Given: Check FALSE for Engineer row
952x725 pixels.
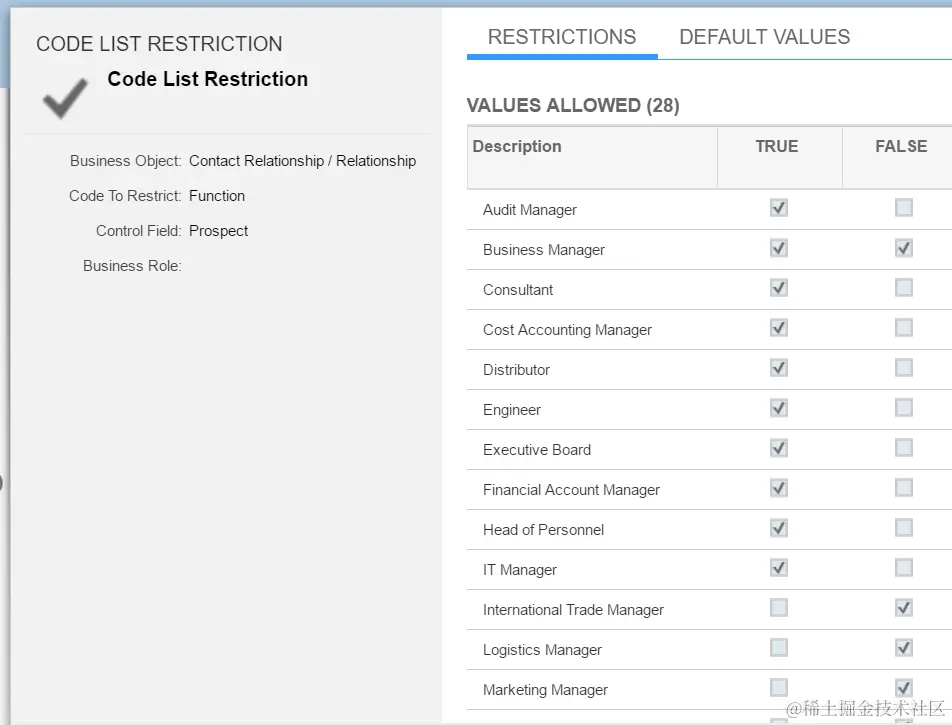Looking at the screenshot, I should pyautogui.click(x=904, y=408).
